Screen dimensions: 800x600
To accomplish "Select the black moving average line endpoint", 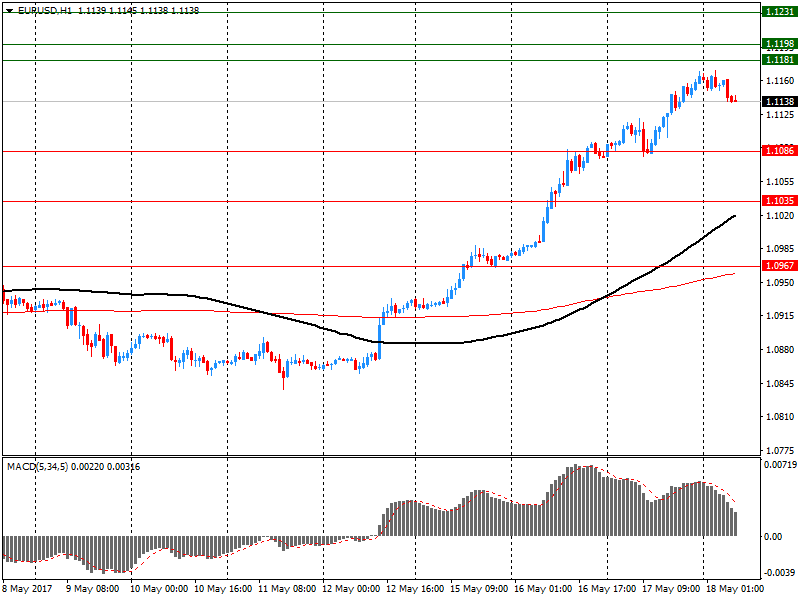I will tap(734, 216).
